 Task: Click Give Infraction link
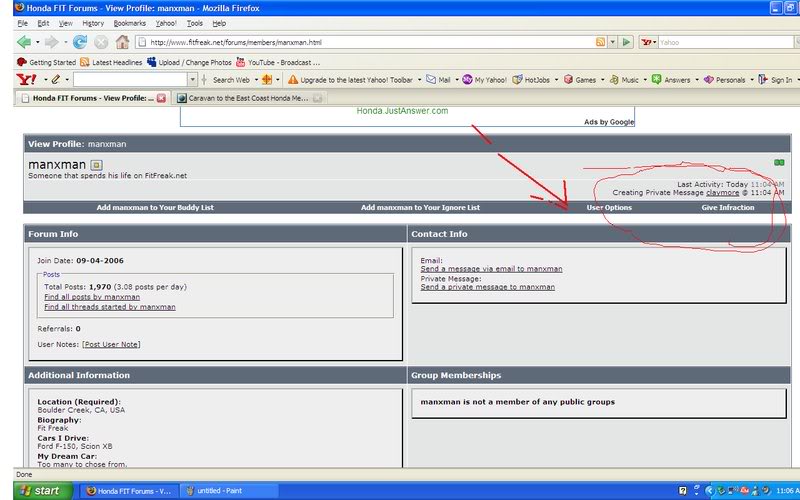(x=728, y=208)
